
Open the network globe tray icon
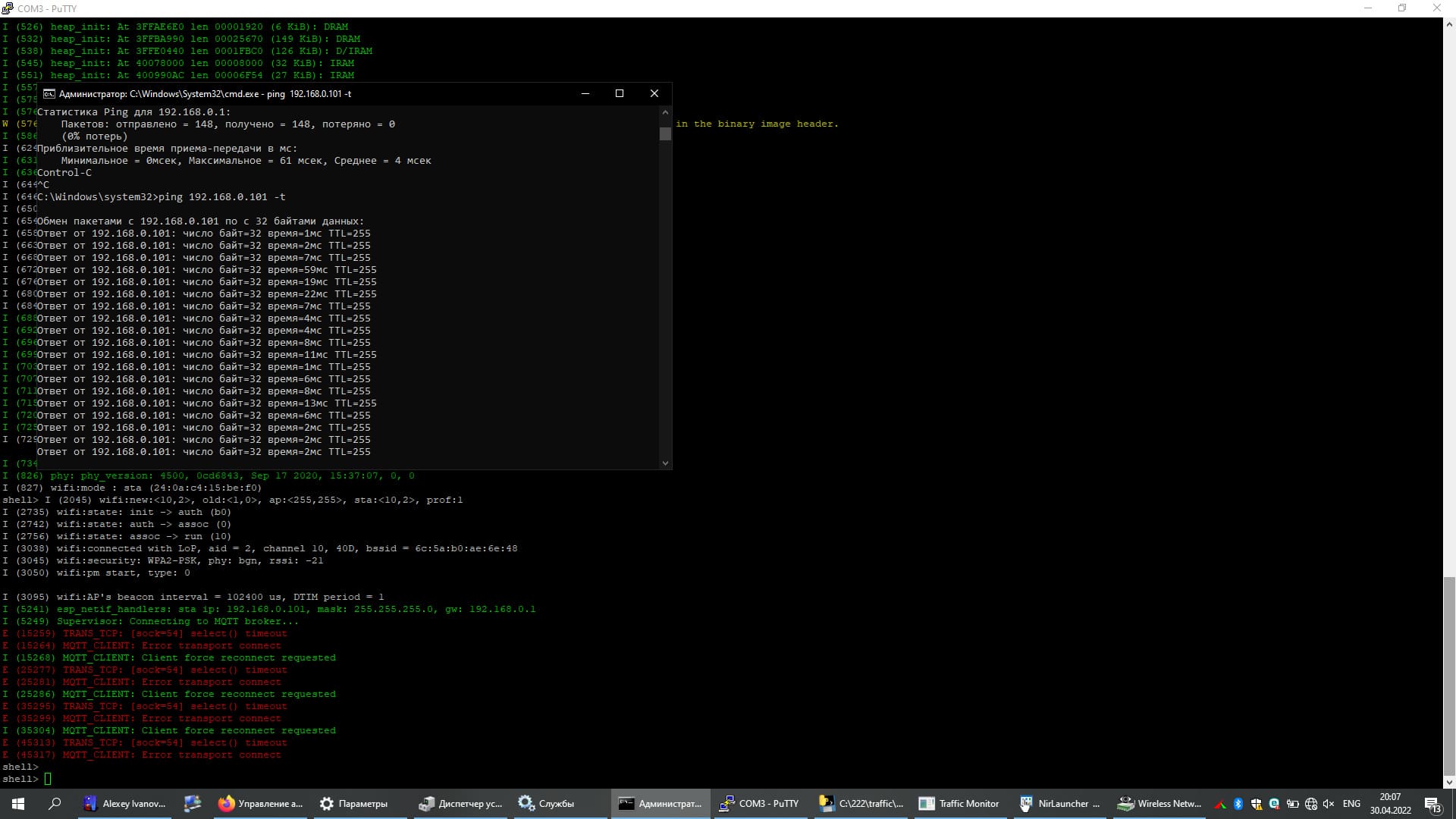[x=1310, y=804]
